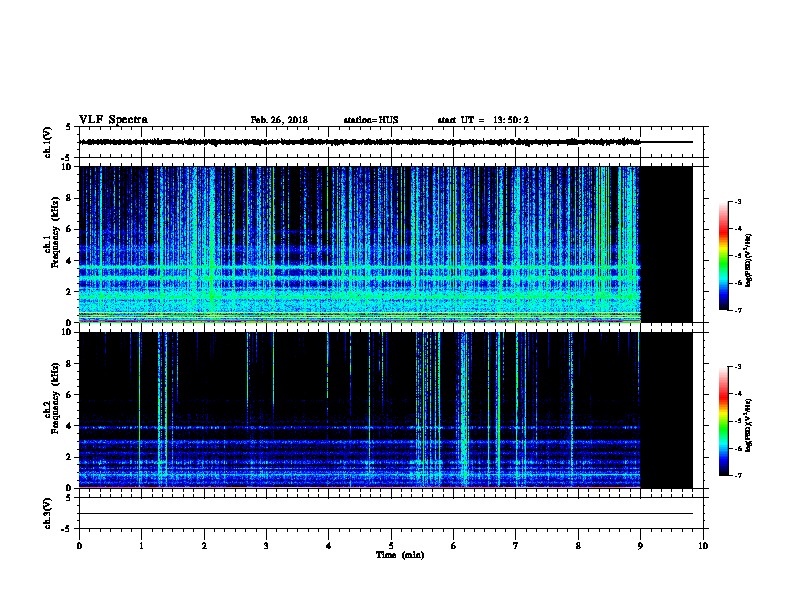Click the date text "Feb. 26, 2018"
This screenshot has height=612, width=792.
279,120
